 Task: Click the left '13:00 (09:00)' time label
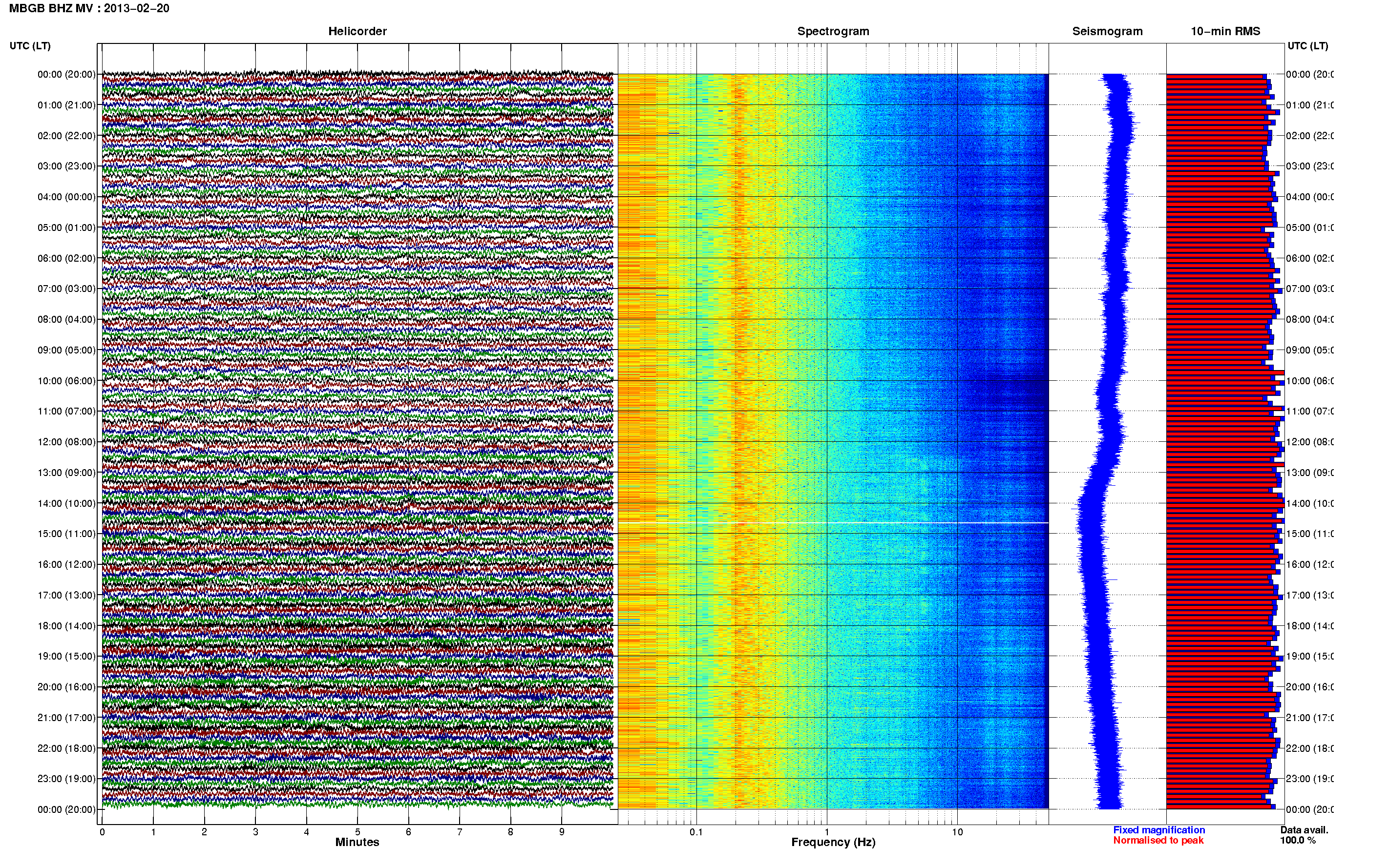66,473
